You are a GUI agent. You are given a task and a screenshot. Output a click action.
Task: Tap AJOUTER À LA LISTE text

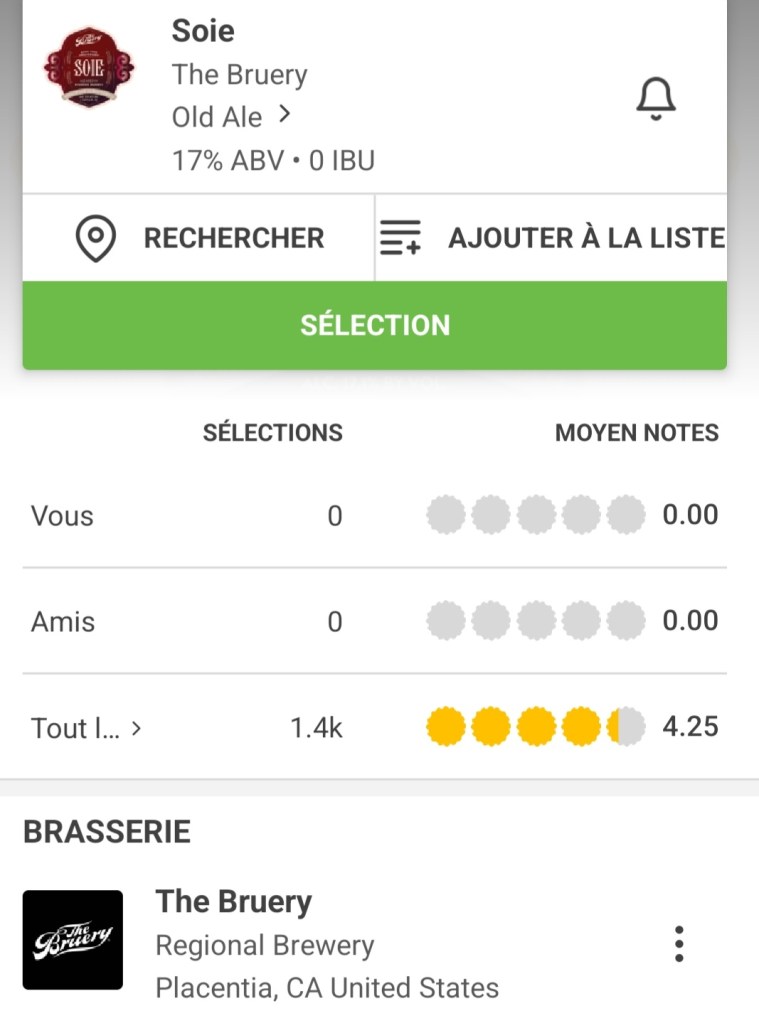586,239
